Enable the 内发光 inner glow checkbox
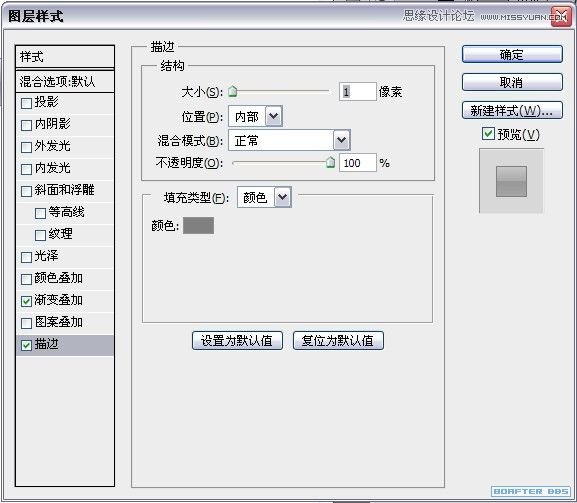 point(26,169)
